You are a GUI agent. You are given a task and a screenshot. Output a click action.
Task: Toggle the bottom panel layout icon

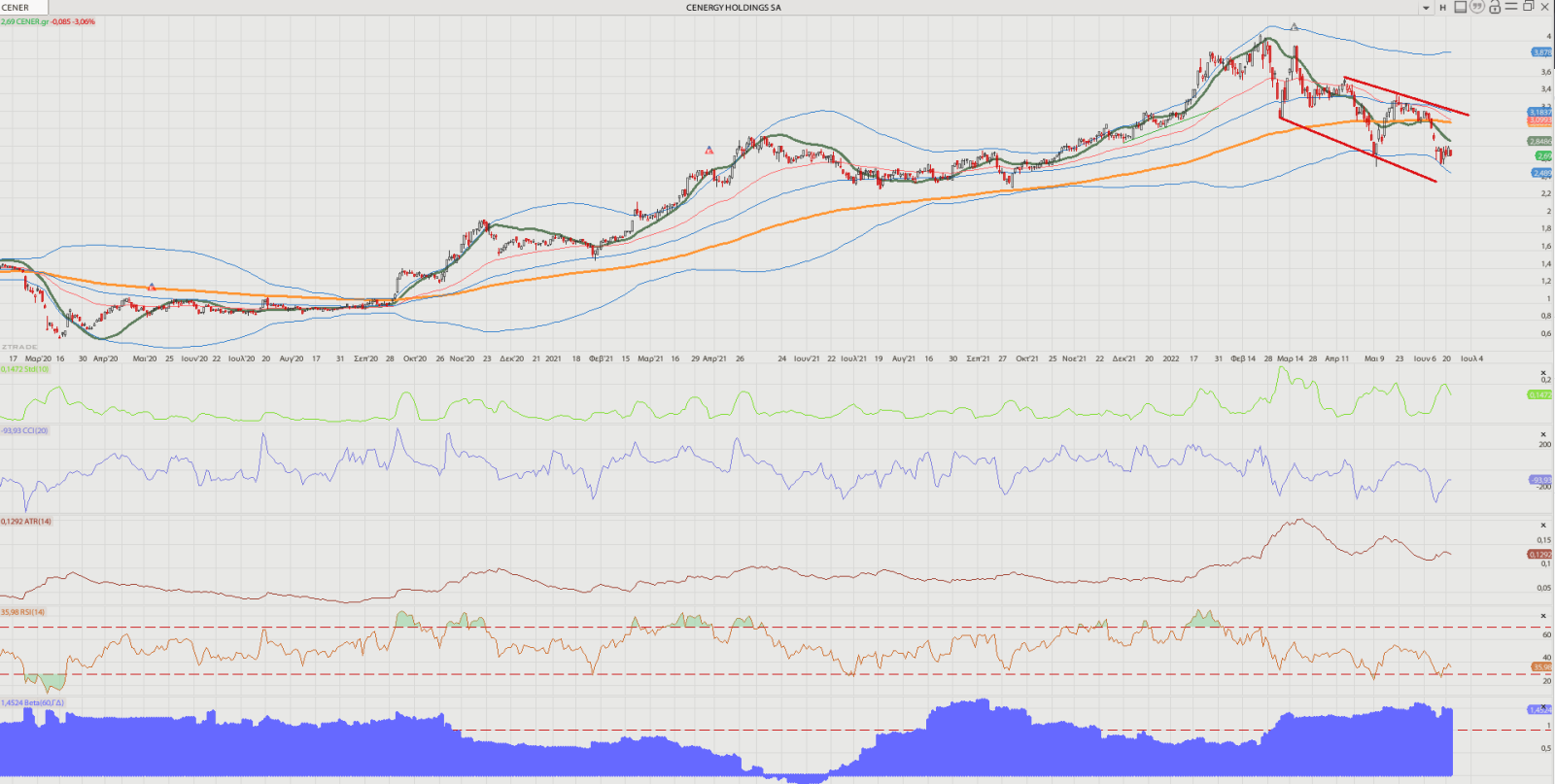1460,7
